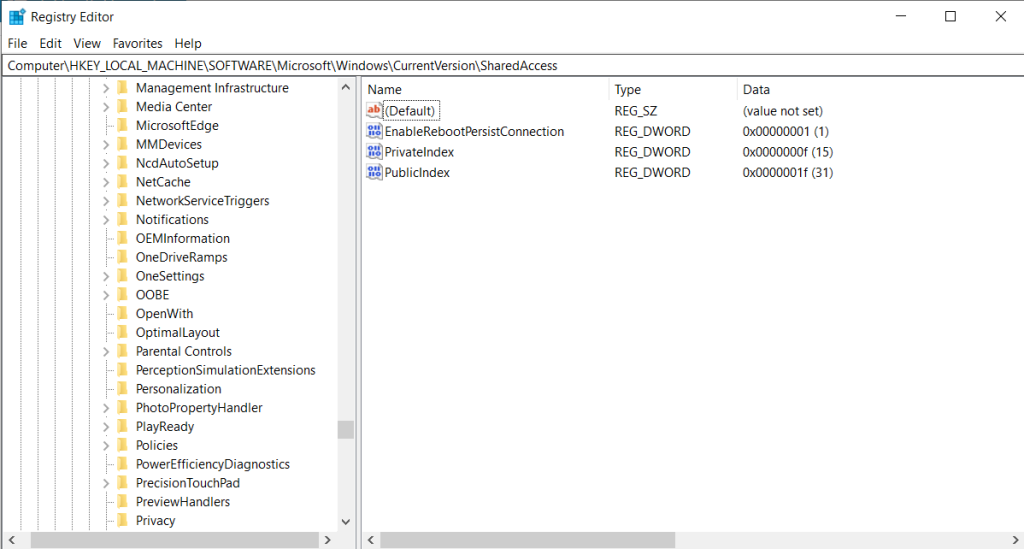Click the folder icon next to Privacy
The image size is (1024, 549).
(x=123, y=521)
